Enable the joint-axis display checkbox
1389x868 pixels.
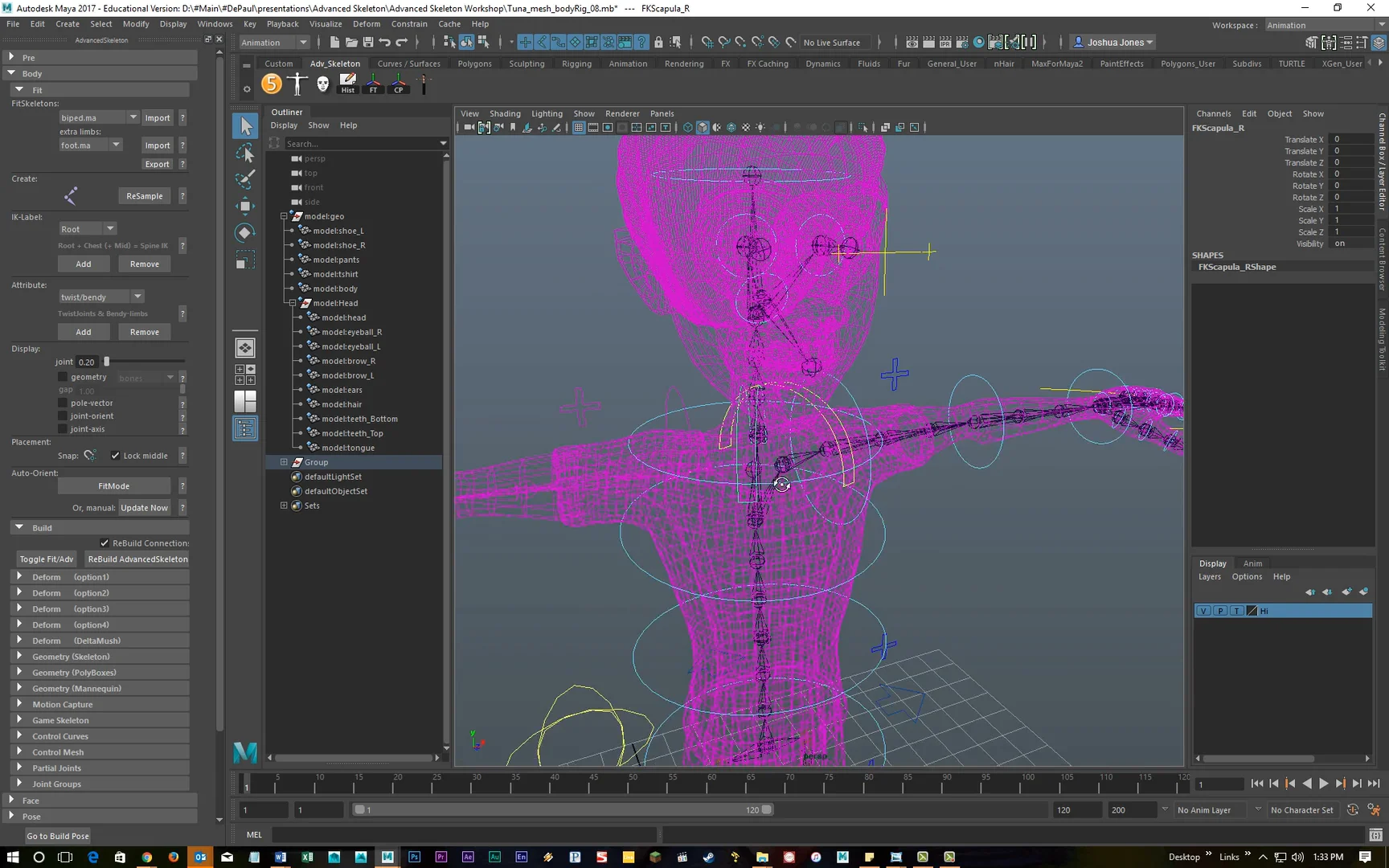tap(62, 428)
